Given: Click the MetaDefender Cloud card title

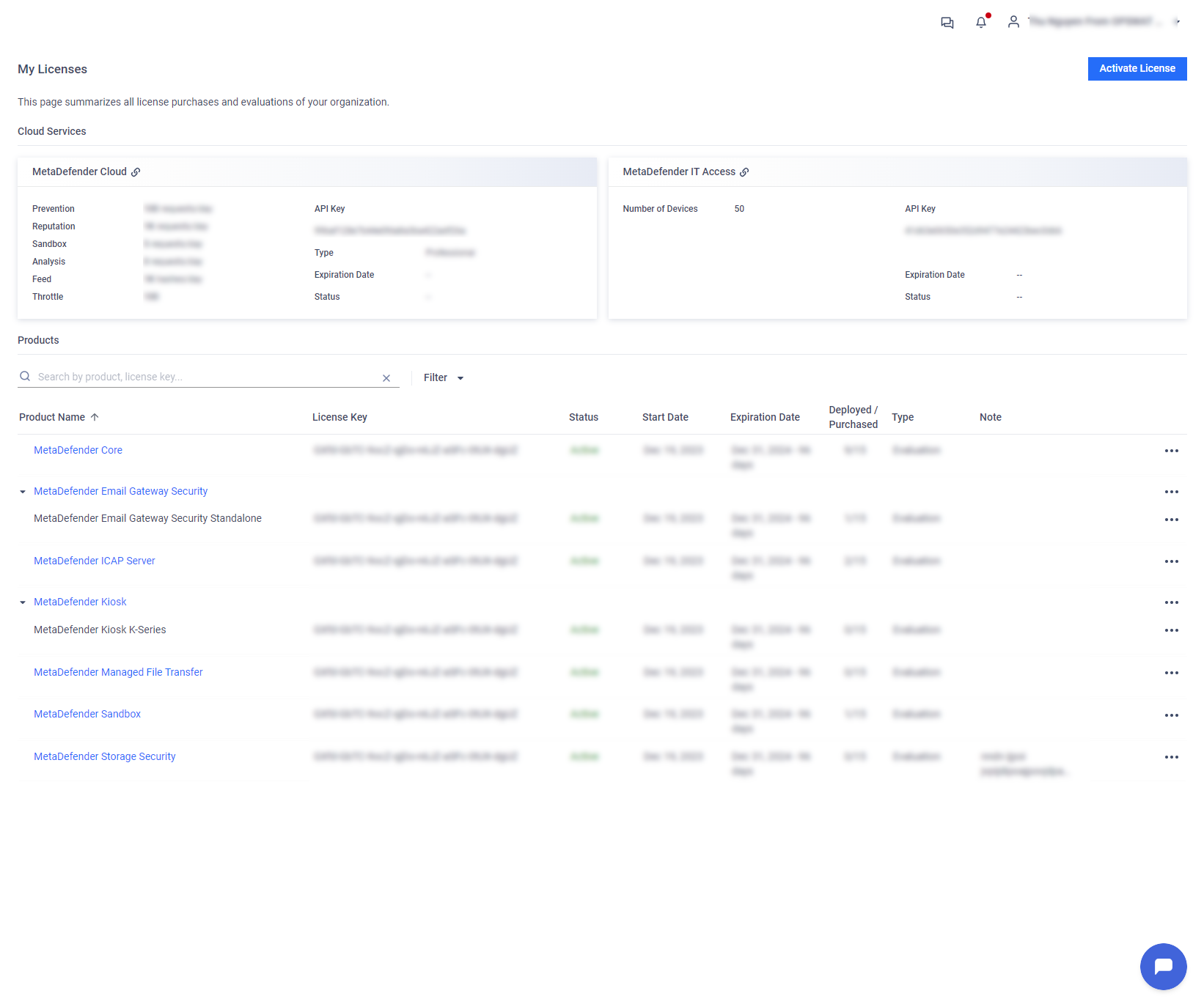Looking at the screenshot, I should point(79,171).
